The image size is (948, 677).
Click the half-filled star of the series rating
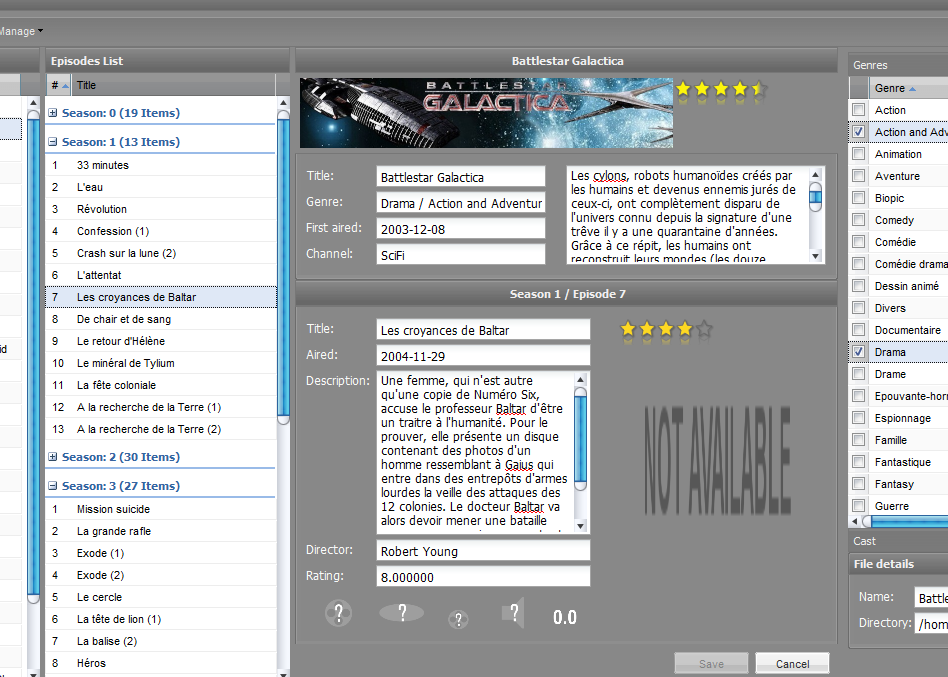click(758, 90)
